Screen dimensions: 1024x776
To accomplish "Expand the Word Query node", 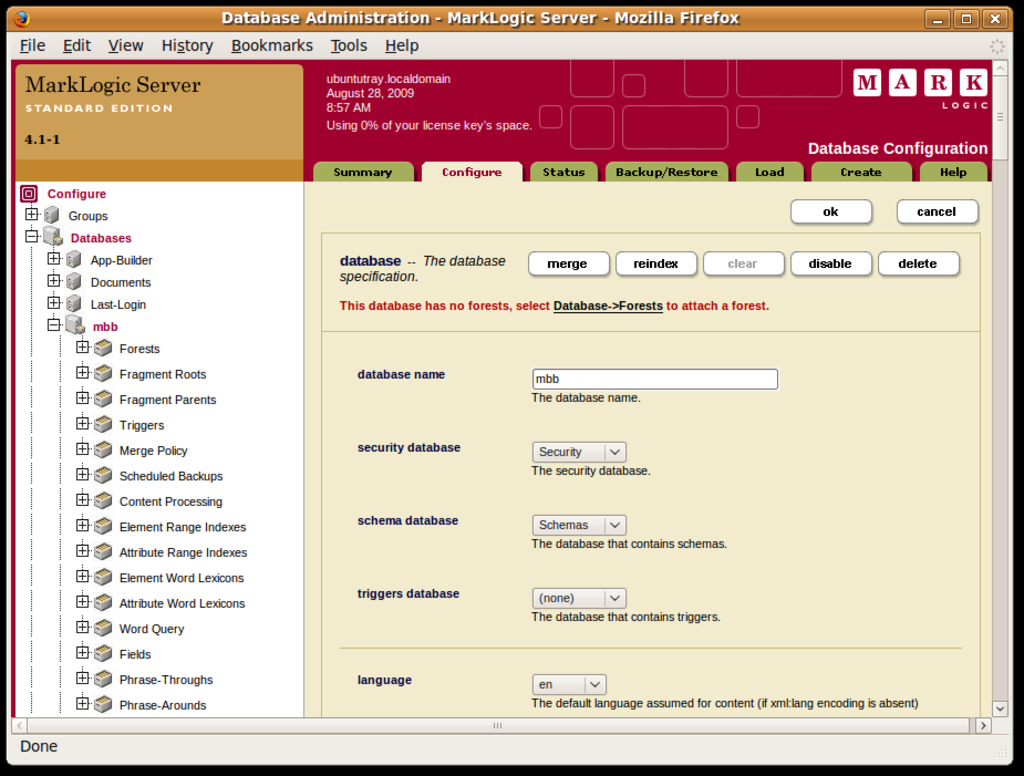I will [82, 627].
